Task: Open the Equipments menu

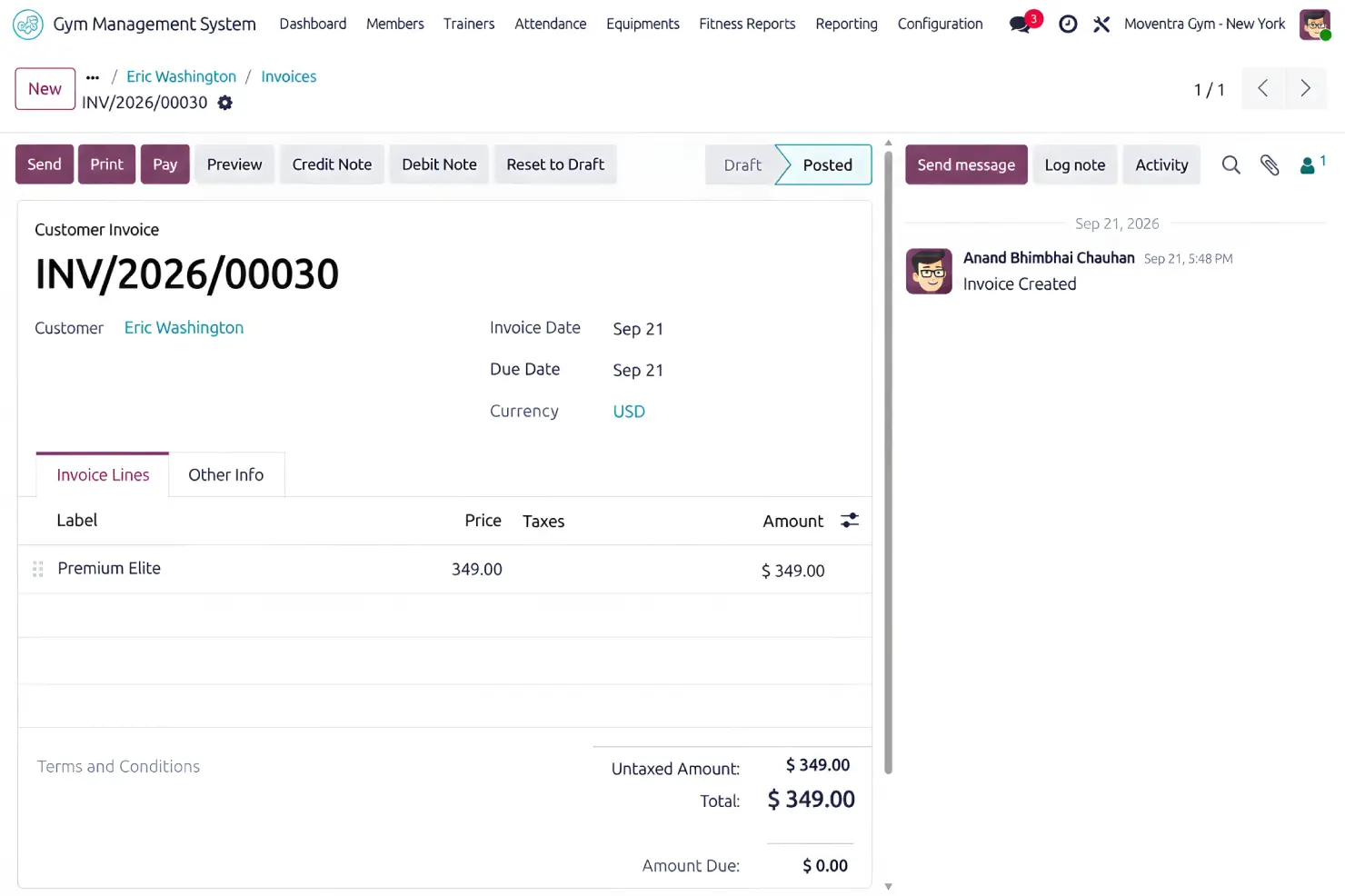Action: pos(643,24)
